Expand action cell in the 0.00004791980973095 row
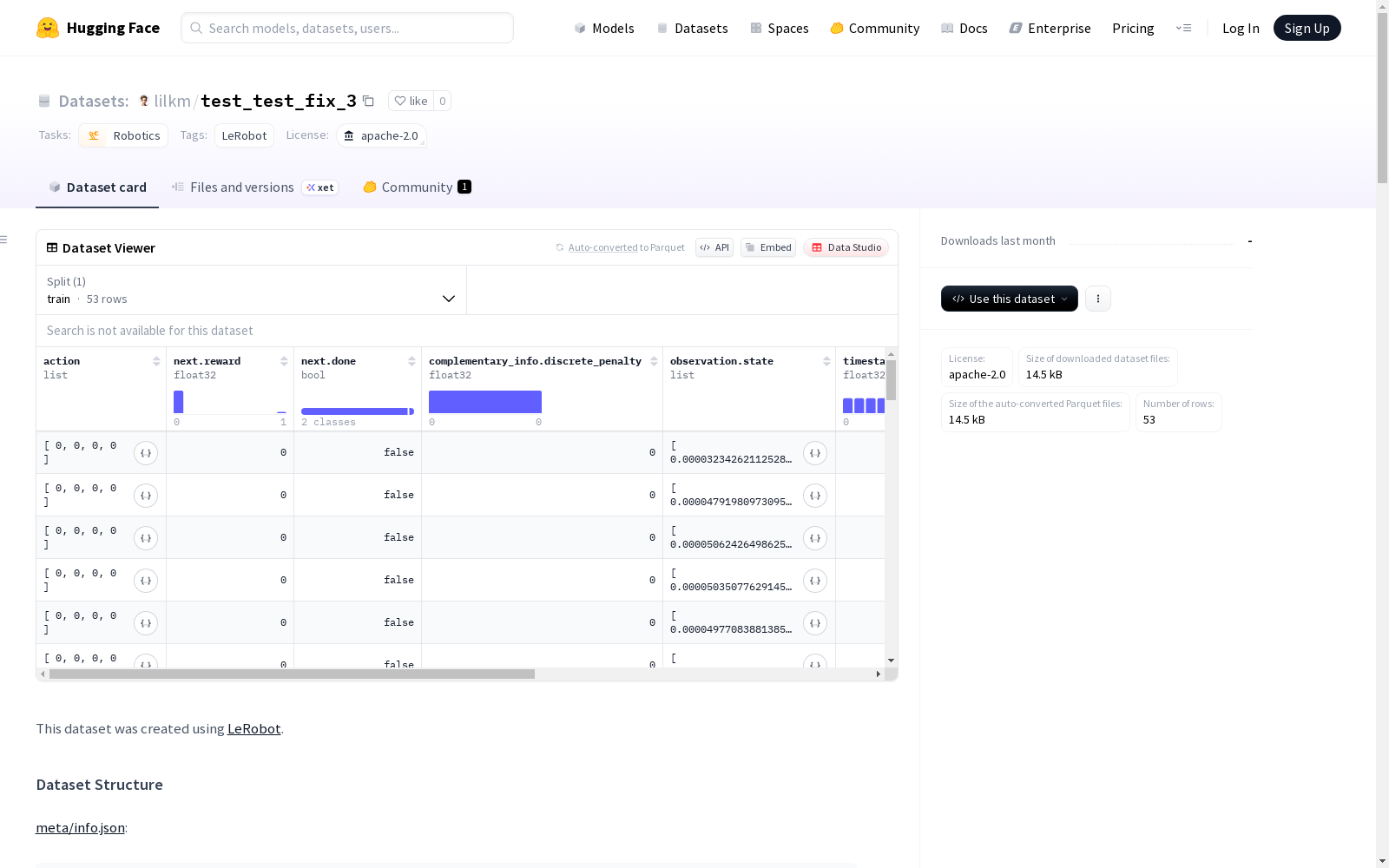 coord(146,496)
